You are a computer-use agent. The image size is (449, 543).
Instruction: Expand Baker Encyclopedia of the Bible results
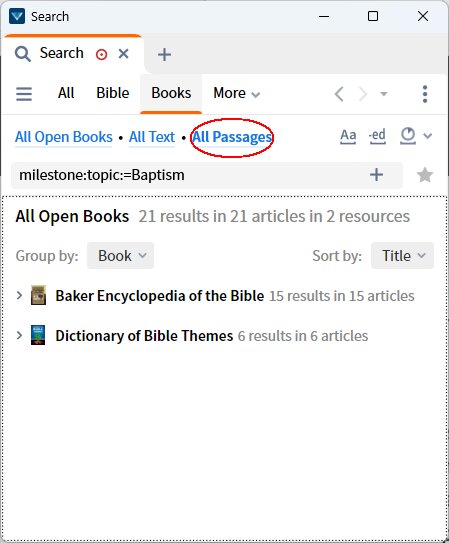(19, 295)
